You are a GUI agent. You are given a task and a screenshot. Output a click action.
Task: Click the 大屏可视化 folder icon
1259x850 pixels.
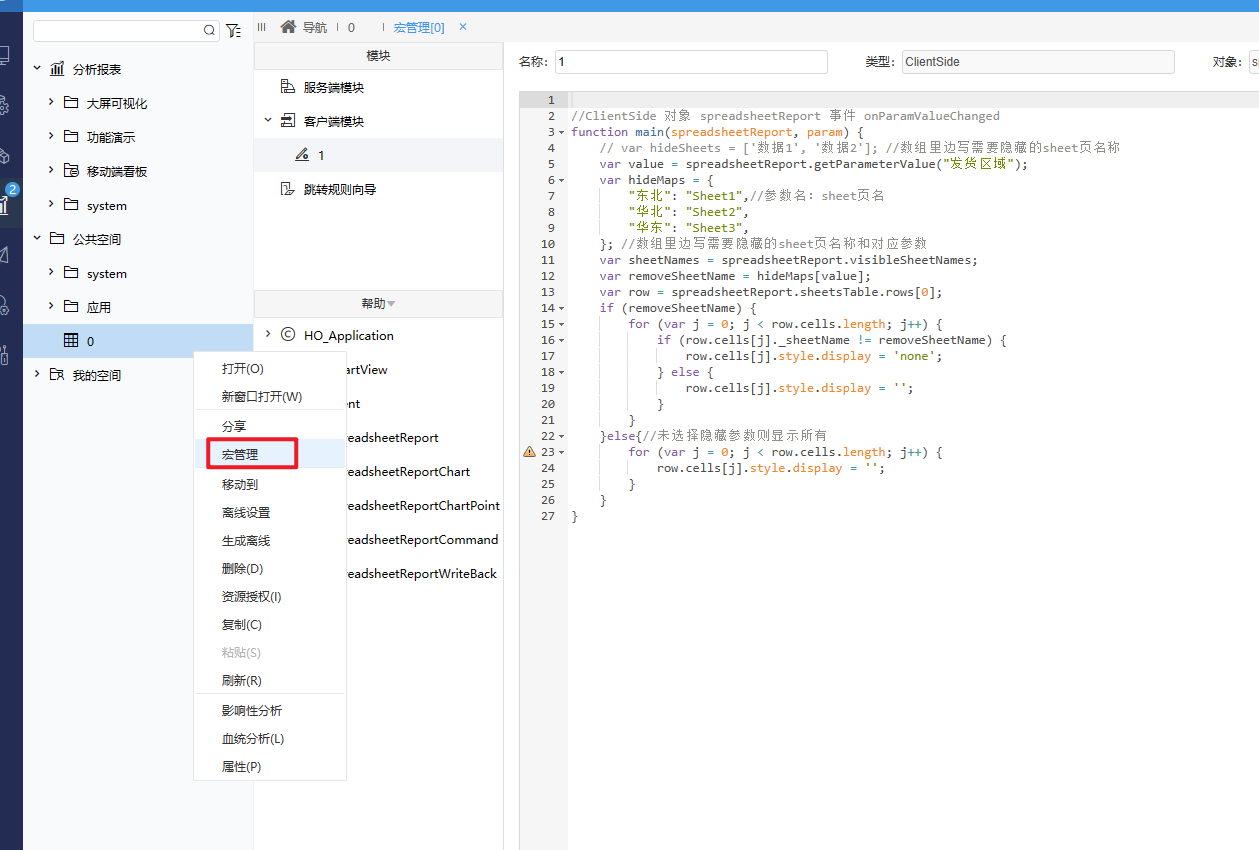point(71,103)
